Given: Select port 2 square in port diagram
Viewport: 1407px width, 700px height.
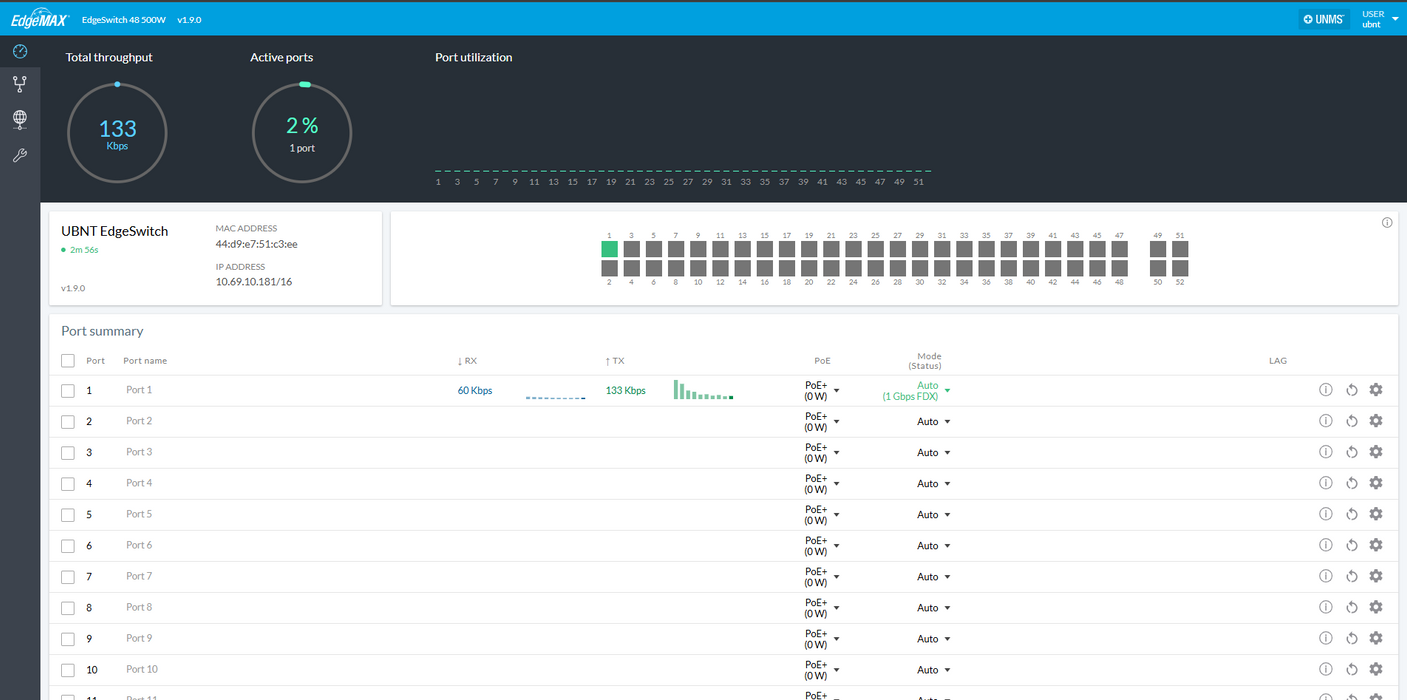Looking at the screenshot, I should [x=609, y=268].
